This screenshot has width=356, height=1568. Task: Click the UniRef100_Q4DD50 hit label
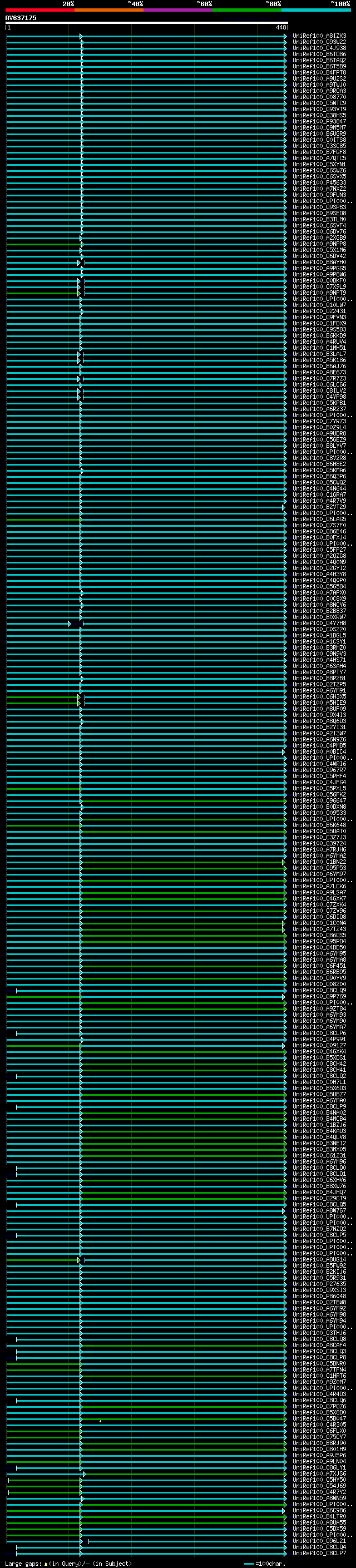(319, 947)
